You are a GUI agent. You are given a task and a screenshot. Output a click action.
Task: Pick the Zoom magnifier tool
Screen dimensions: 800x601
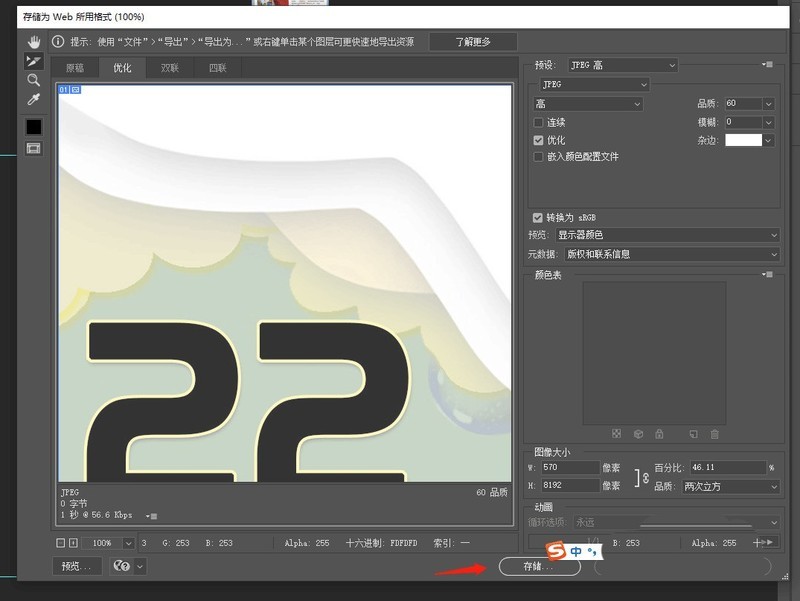pyautogui.click(x=34, y=80)
